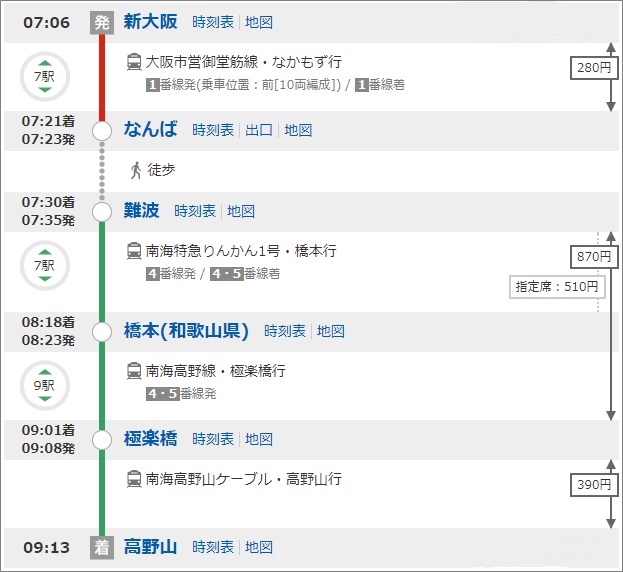The width and height of the screenshot is (623, 572).
Task: Click train icon beside 南海高野線・極楽橋行
Action: click(x=134, y=371)
